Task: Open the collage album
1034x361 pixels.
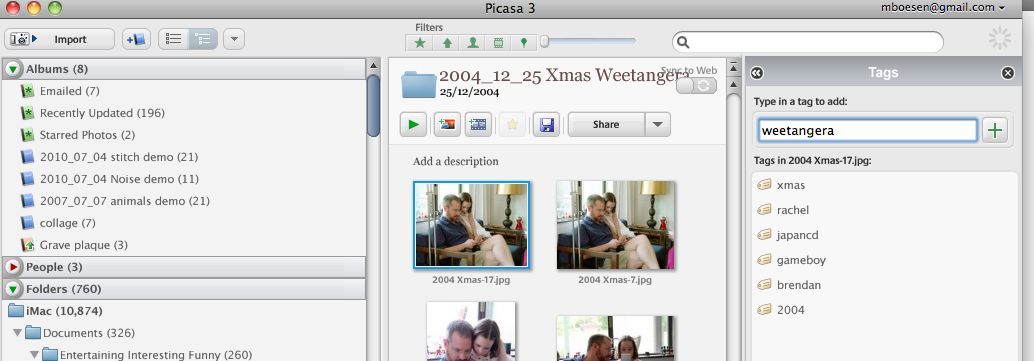Action: 67,223
